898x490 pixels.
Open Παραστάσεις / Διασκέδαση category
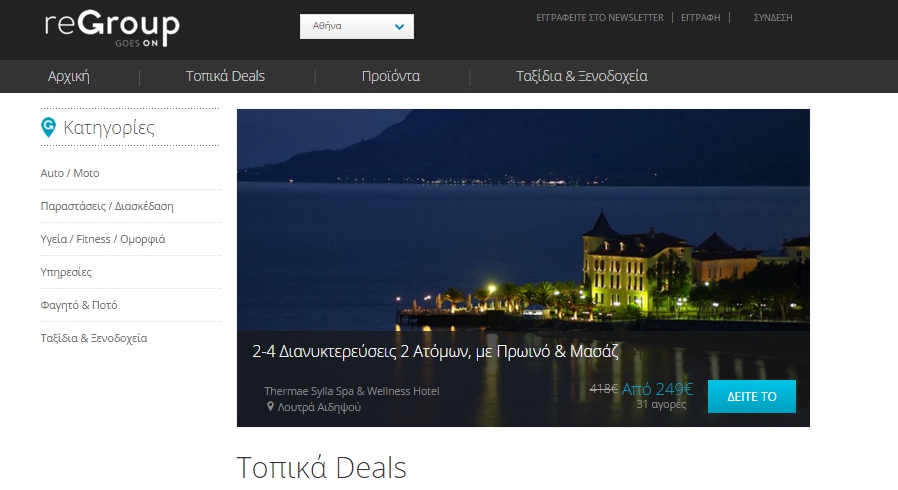pos(107,206)
